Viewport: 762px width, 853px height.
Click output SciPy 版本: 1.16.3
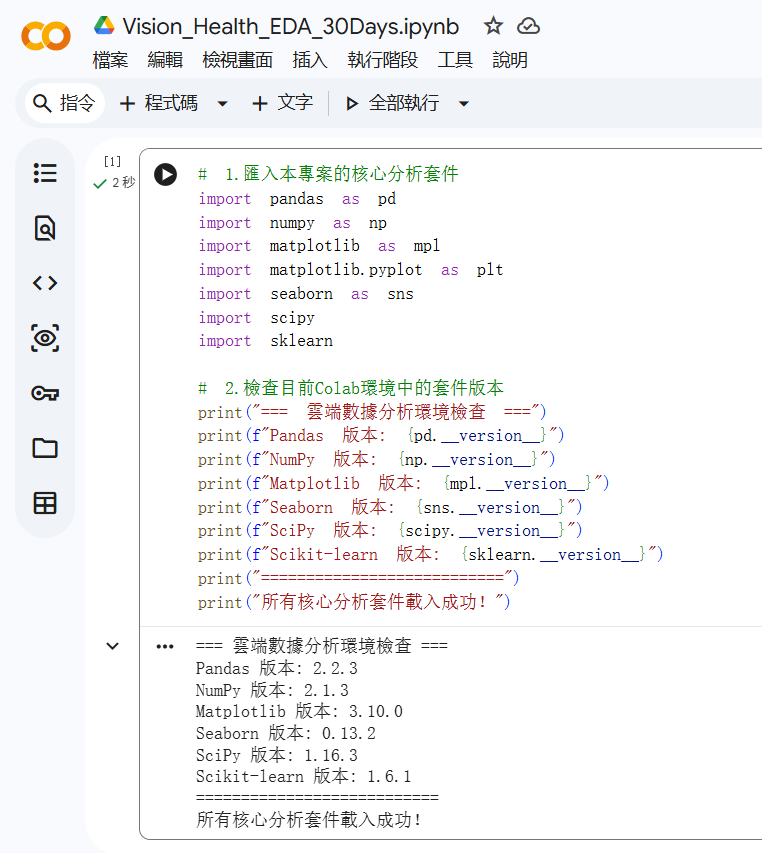click(277, 755)
